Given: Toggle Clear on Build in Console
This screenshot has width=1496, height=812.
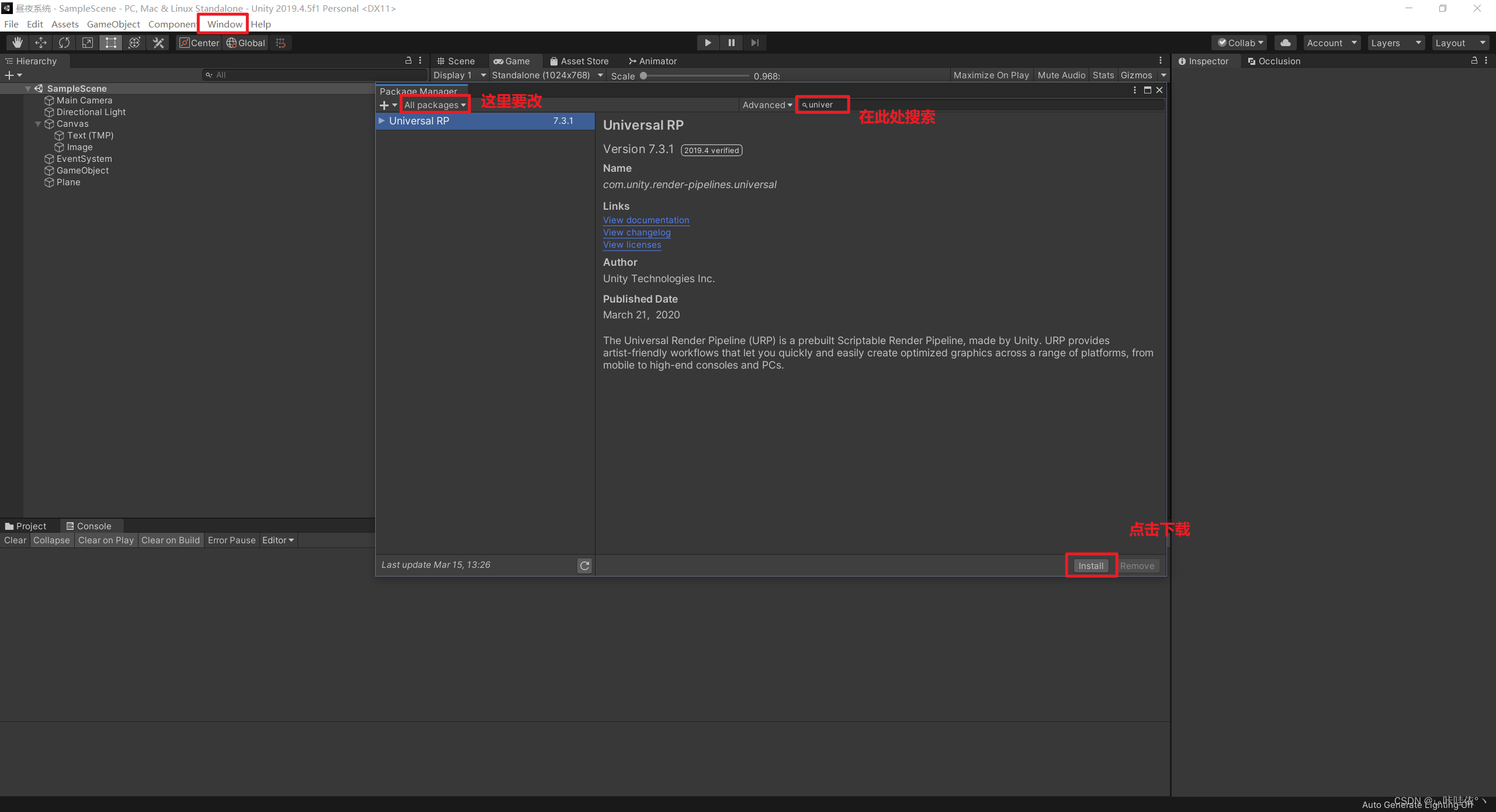Looking at the screenshot, I should (x=170, y=540).
